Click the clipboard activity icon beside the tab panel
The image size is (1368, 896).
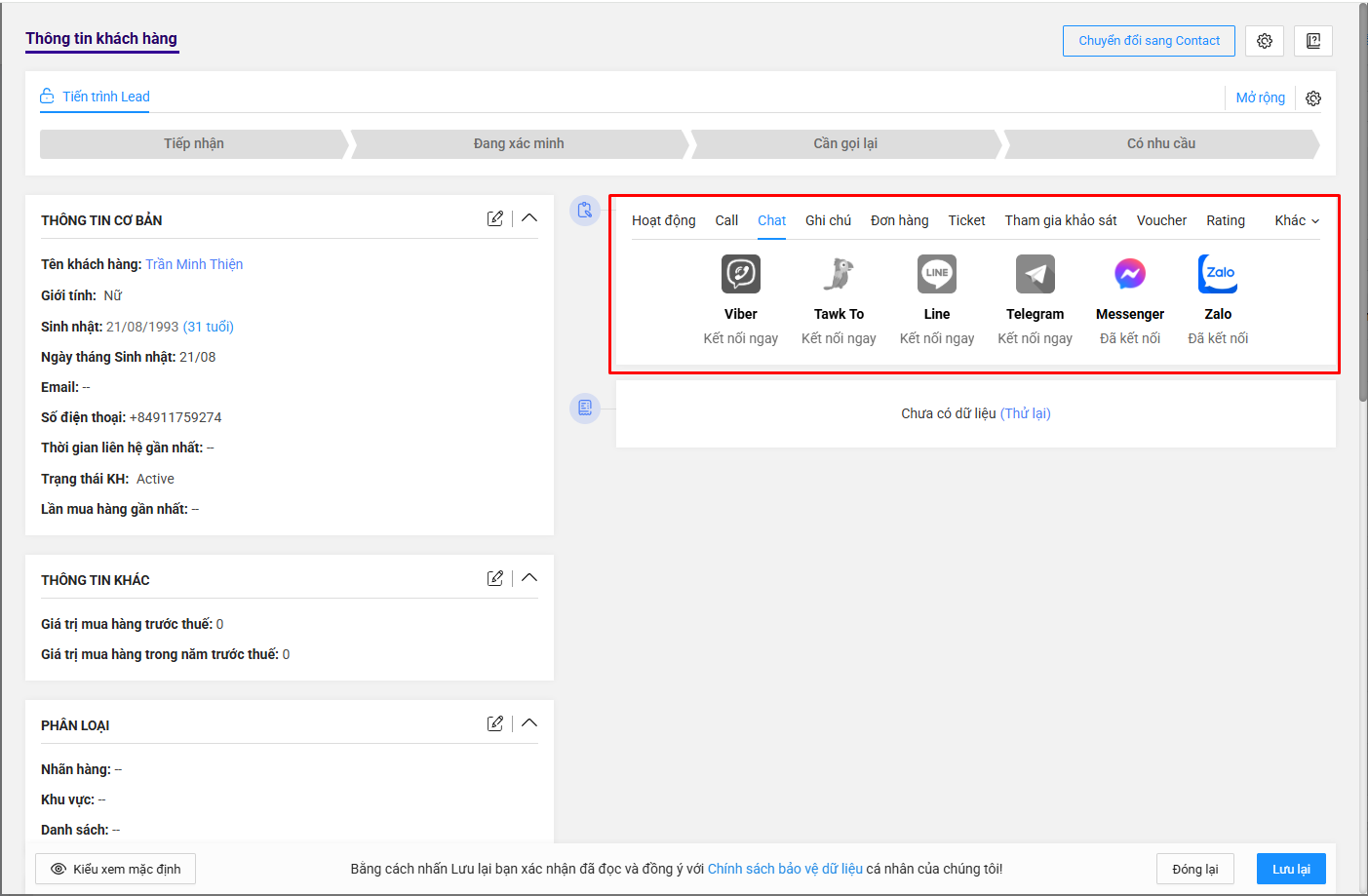[585, 210]
